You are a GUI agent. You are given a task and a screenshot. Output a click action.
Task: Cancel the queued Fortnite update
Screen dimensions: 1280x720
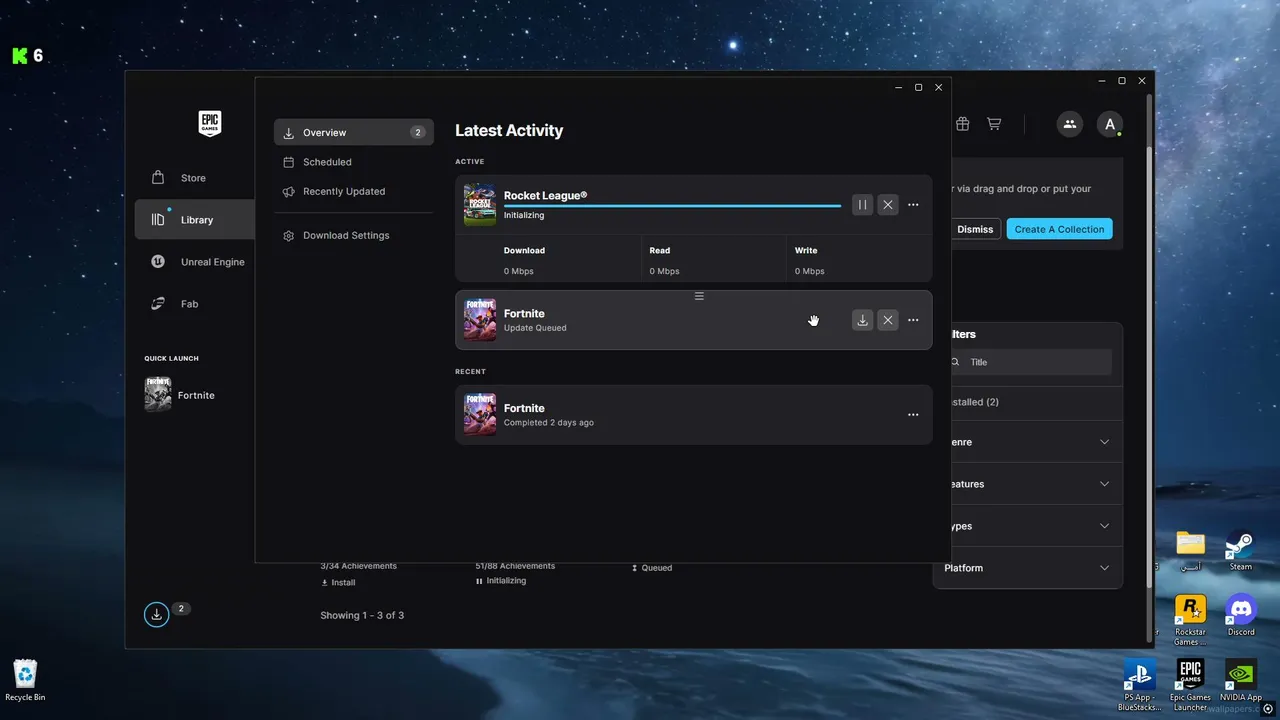pyautogui.click(x=888, y=320)
